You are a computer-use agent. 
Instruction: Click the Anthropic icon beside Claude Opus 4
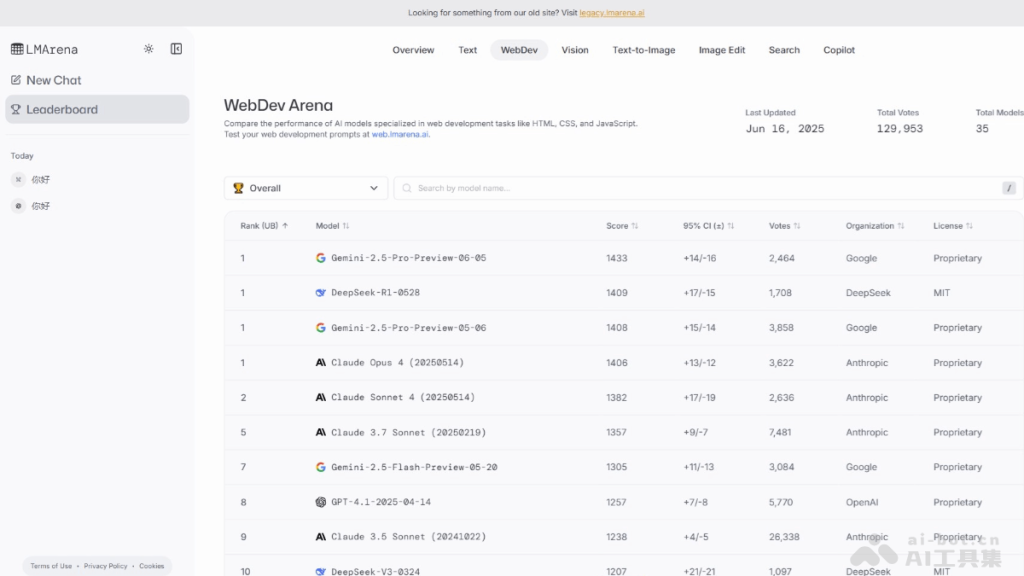click(321, 363)
